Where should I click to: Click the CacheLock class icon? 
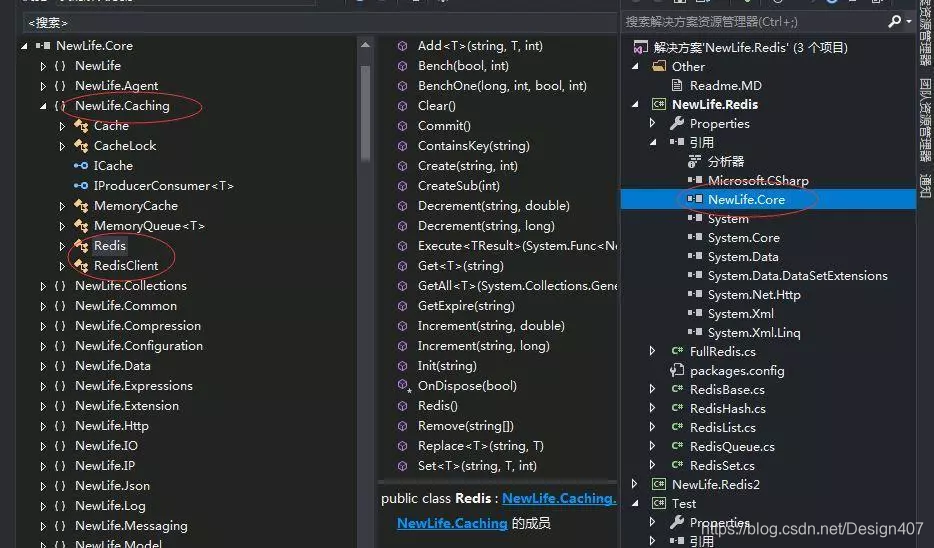click(81, 146)
